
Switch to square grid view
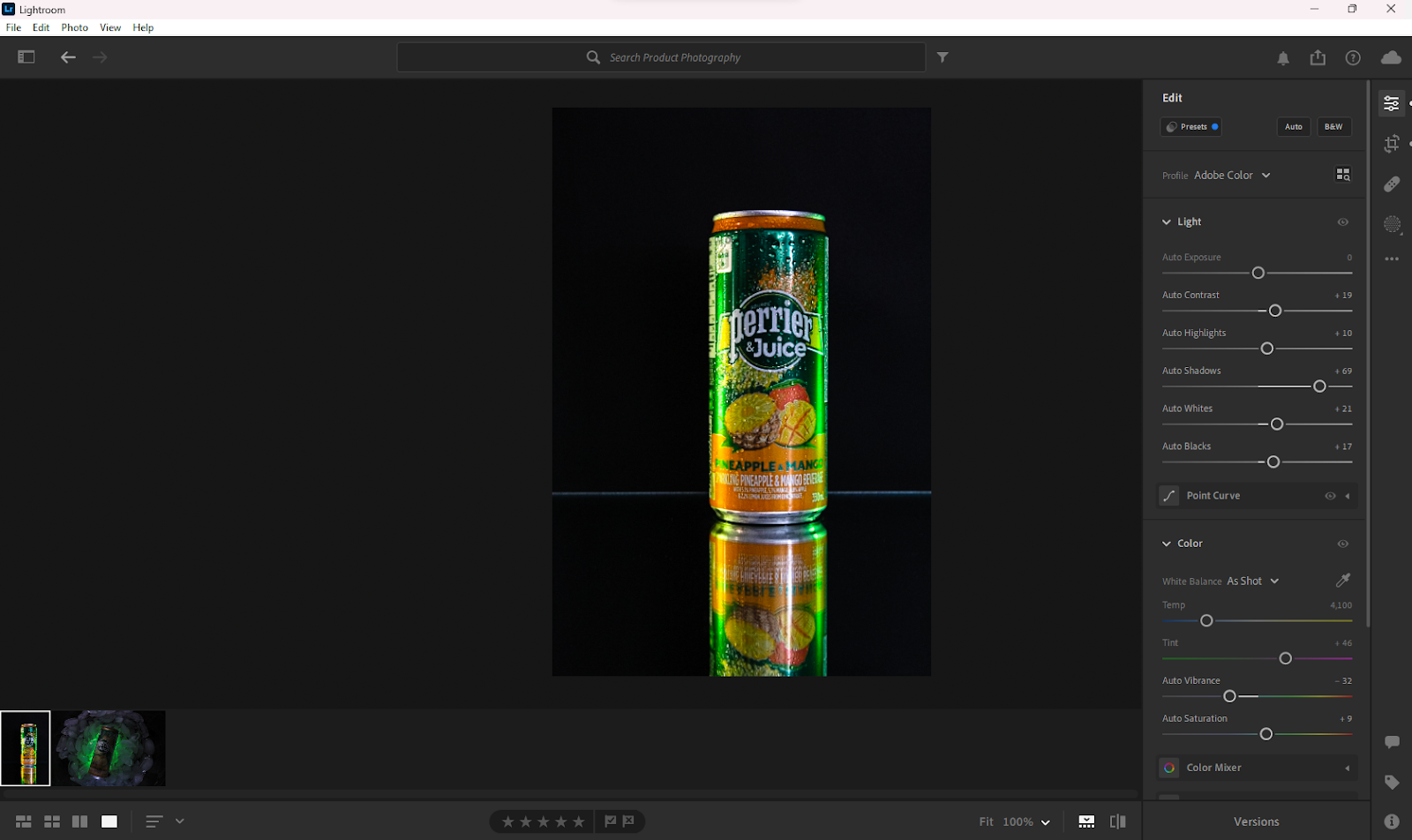tap(52, 821)
